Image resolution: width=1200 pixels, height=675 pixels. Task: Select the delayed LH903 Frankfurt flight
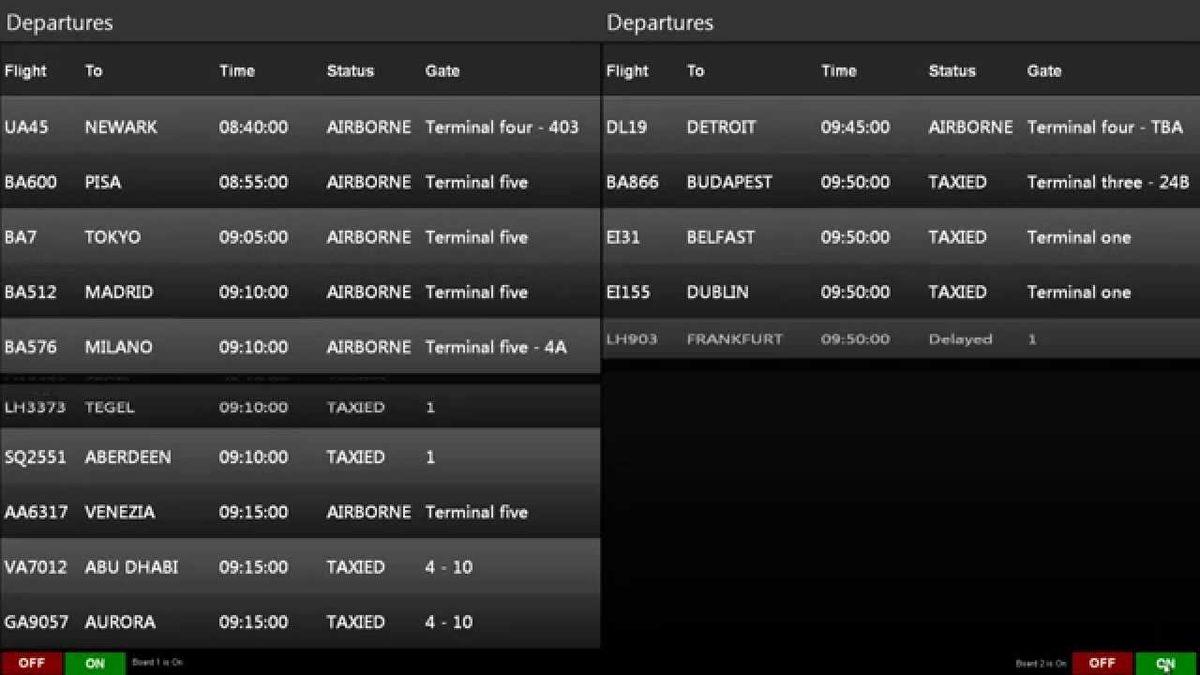(900, 339)
